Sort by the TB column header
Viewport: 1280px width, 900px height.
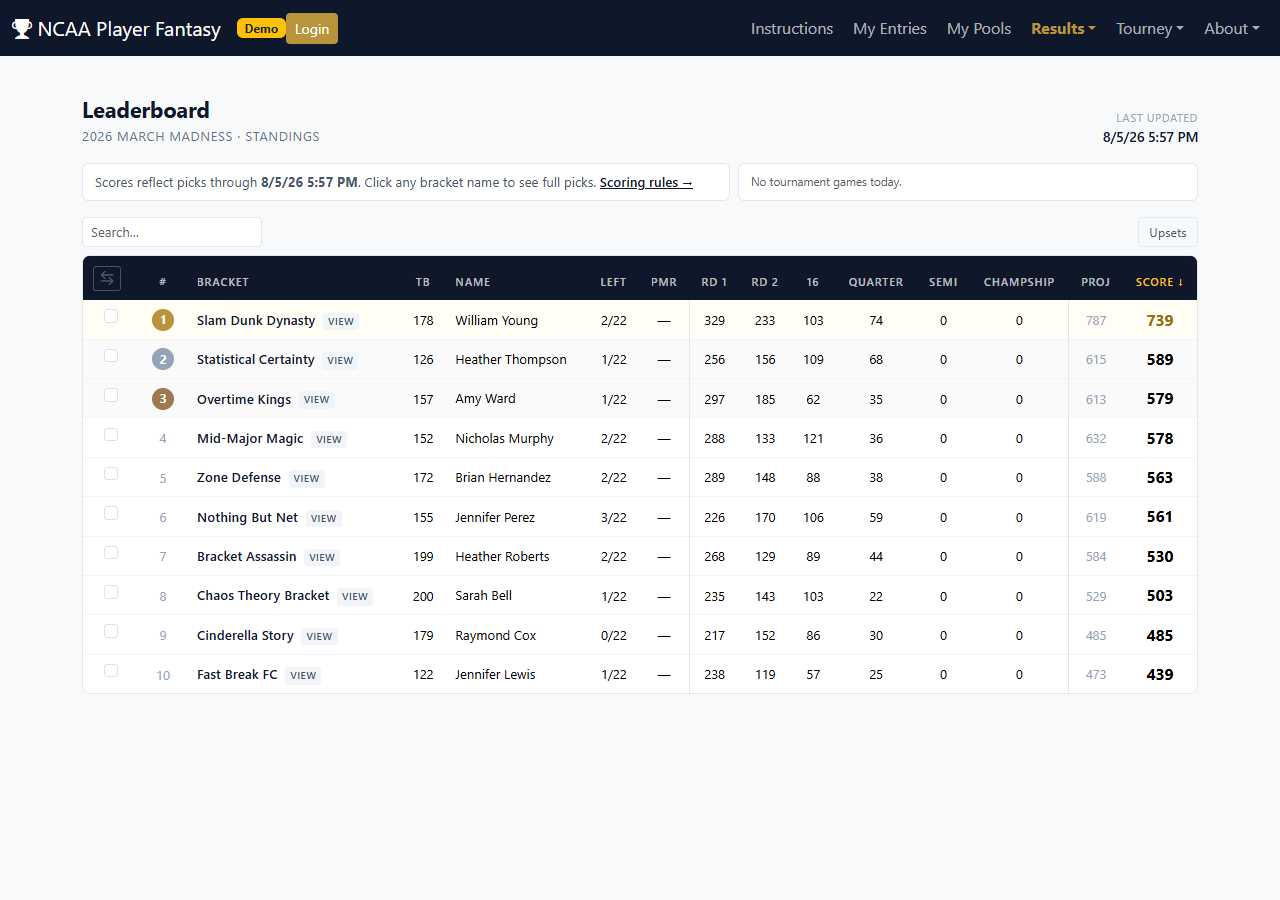[x=423, y=282]
